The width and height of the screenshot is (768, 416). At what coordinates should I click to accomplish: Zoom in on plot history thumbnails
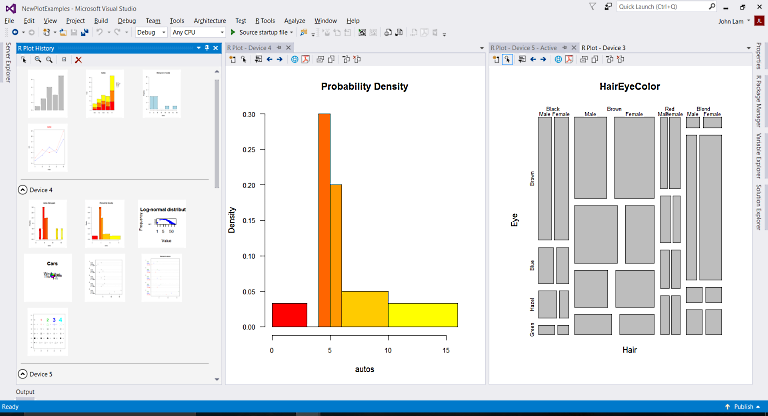click(38, 60)
